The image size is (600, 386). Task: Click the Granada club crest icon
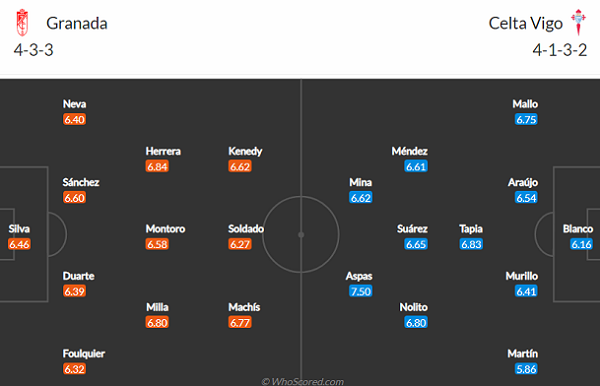click(x=22, y=23)
